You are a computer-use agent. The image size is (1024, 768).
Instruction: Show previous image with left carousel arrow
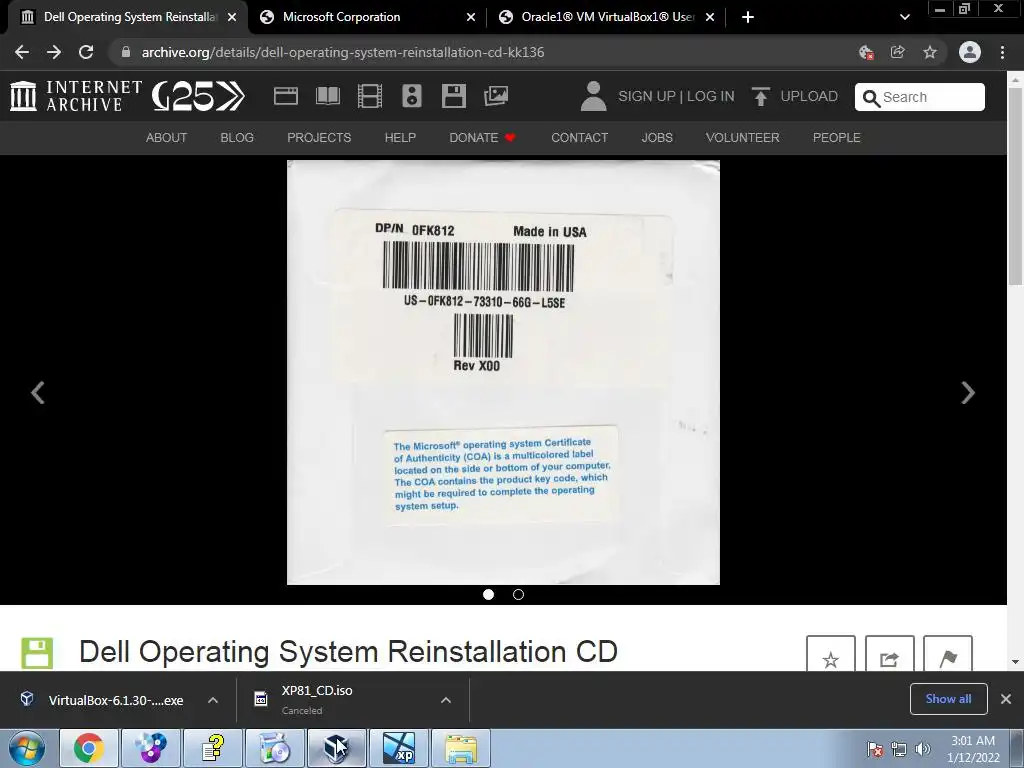point(38,392)
